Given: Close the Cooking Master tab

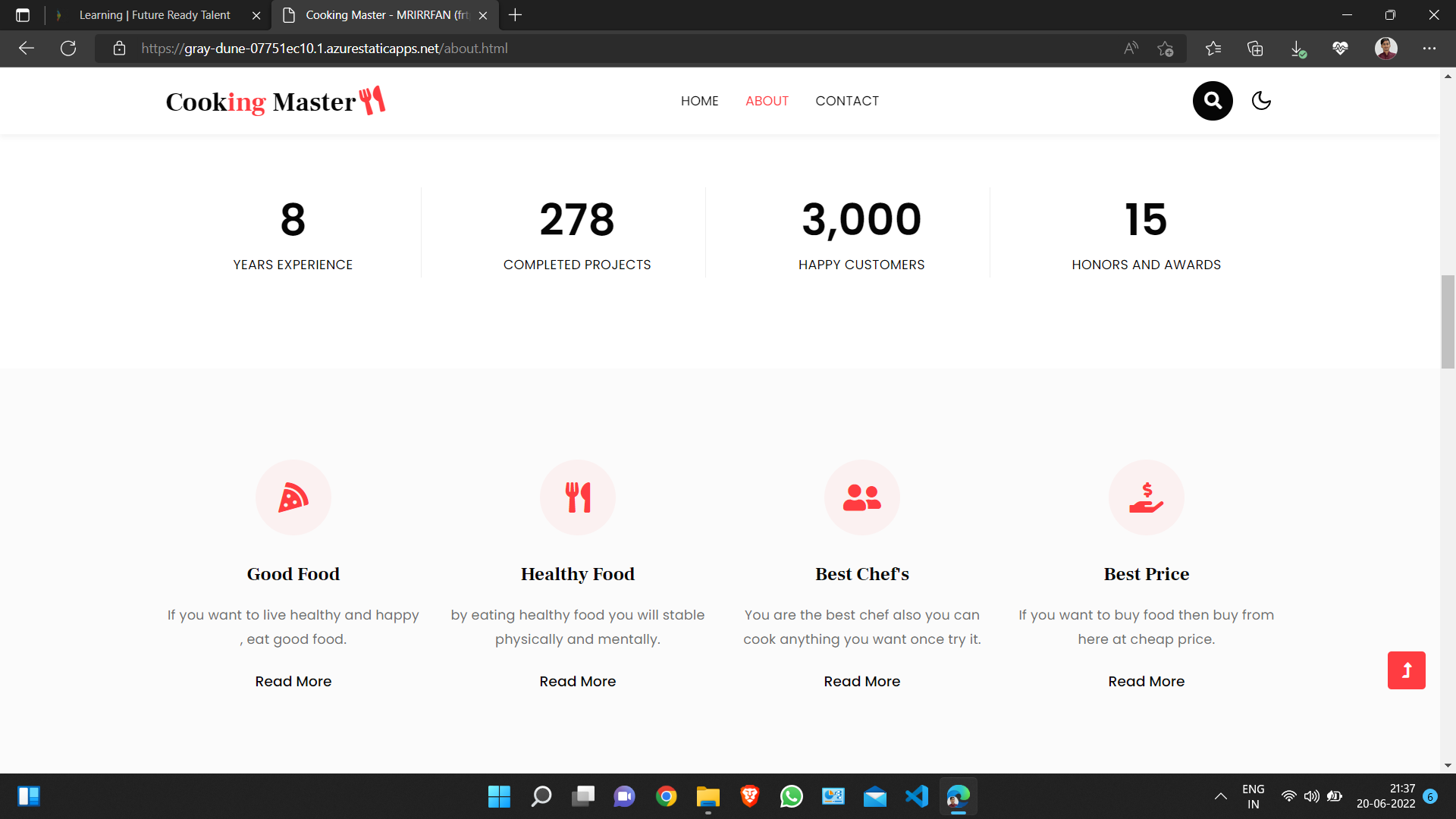Looking at the screenshot, I should click(483, 15).
